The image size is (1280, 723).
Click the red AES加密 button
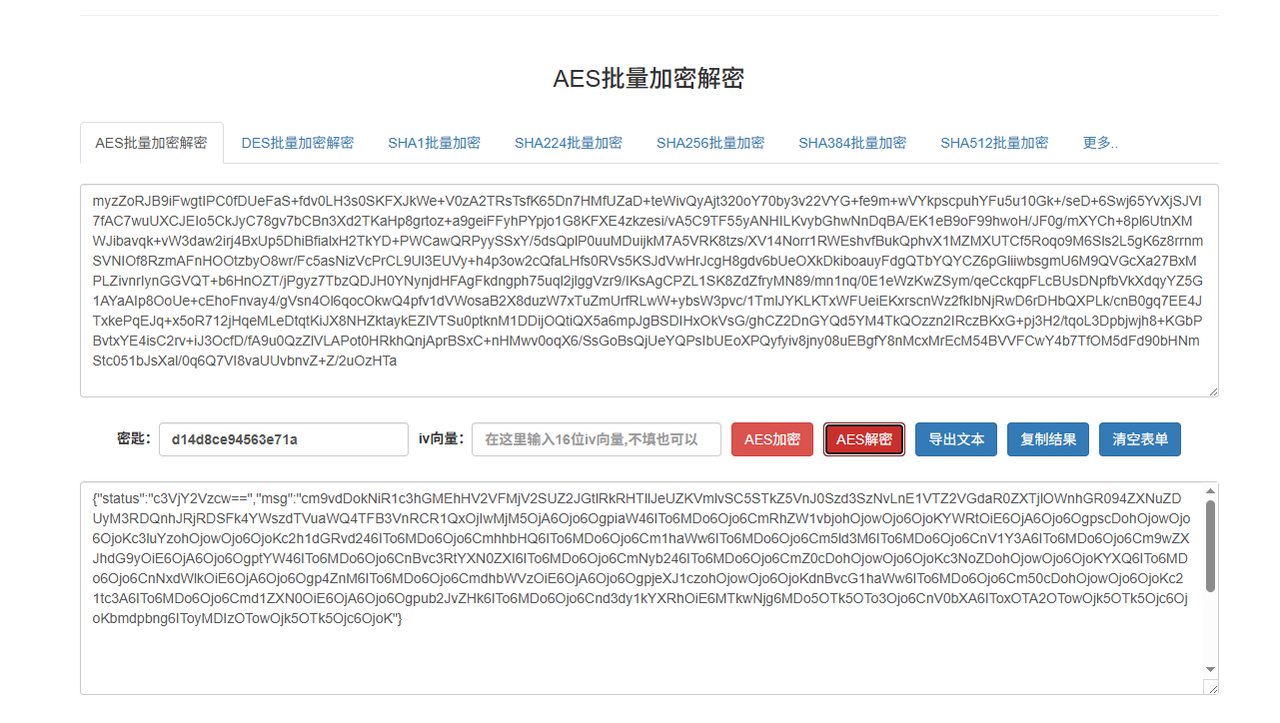pyautogui.click(x=772, y=439)
